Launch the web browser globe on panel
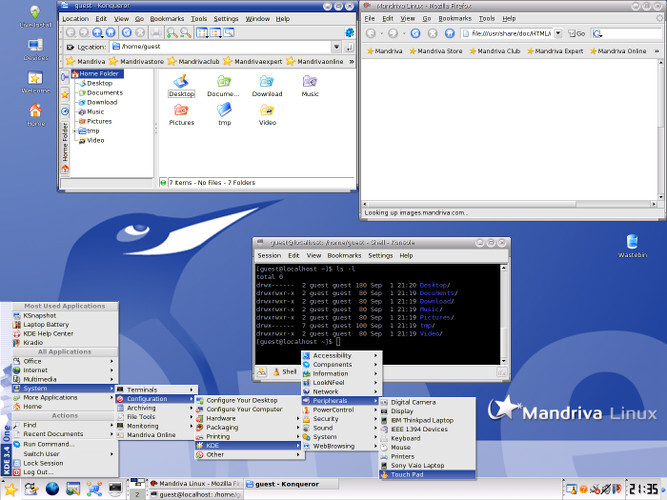The height and width of the screenshot is (500, 667). 52,489
